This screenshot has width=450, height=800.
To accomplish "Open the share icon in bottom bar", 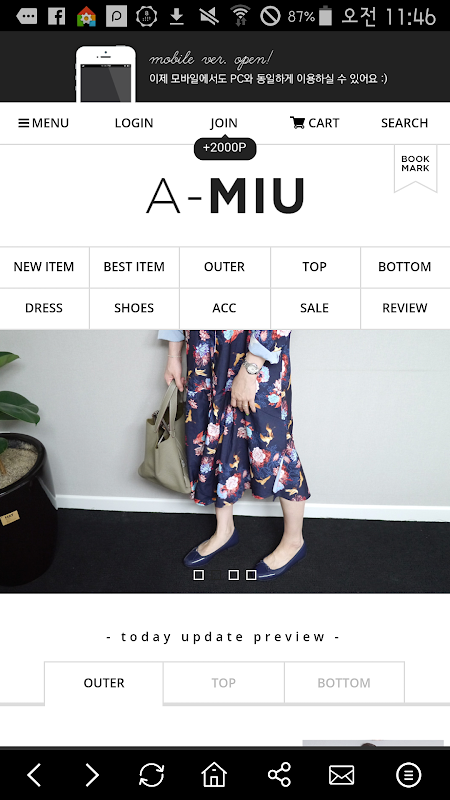I will coord(279,775).
